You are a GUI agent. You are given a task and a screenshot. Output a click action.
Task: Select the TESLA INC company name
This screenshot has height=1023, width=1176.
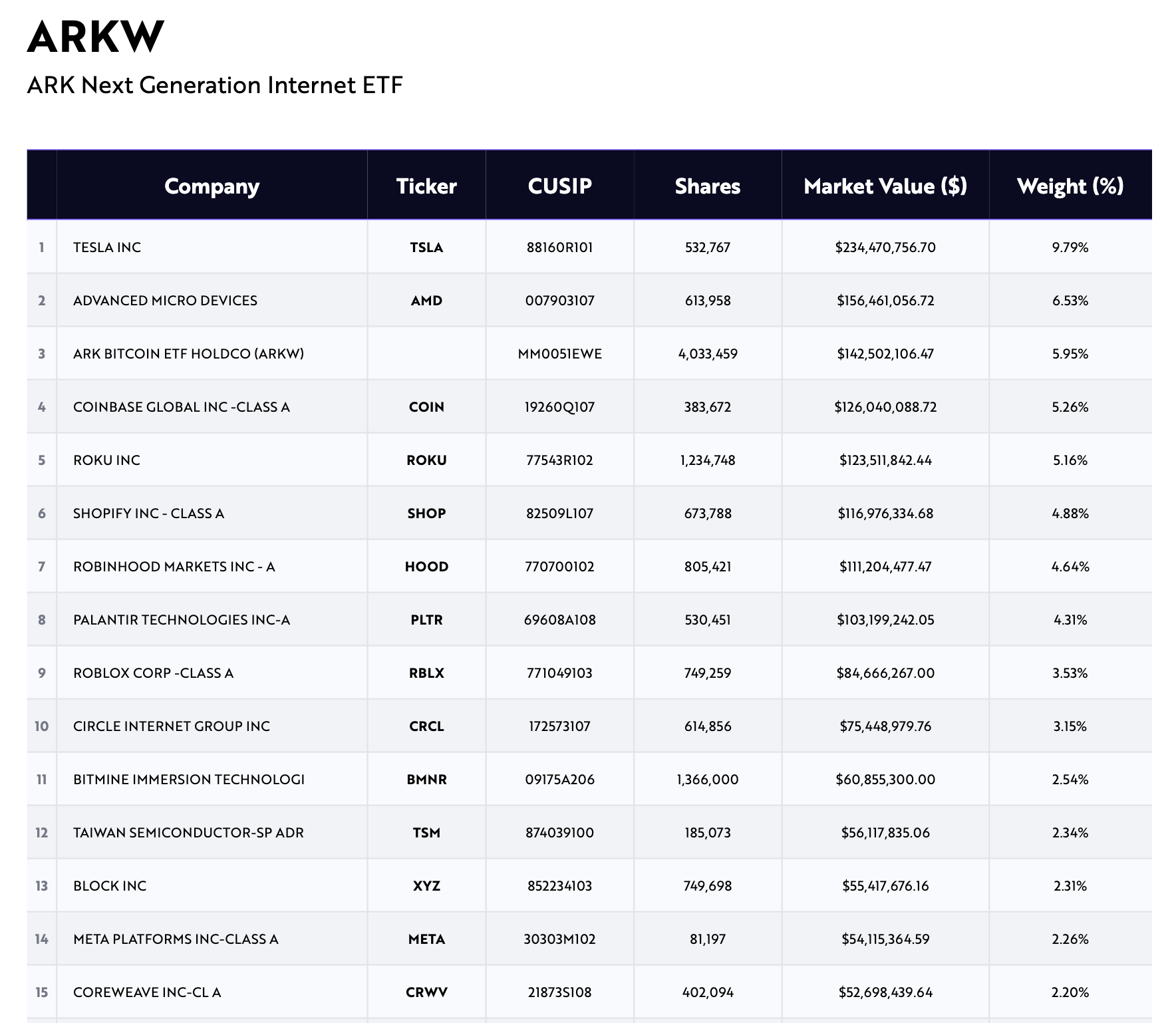coord(107,247)
